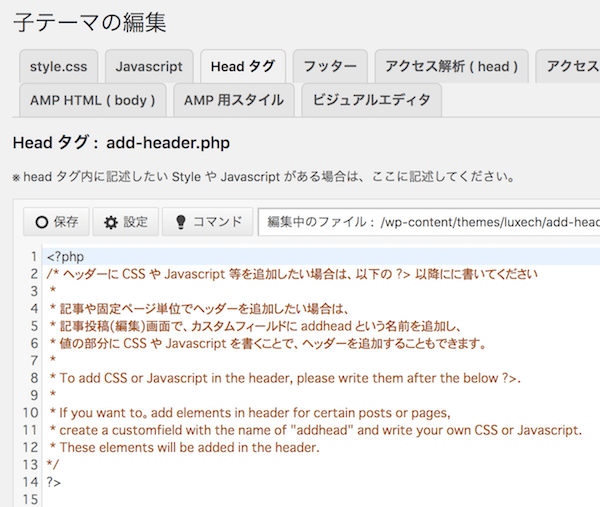Place cursor on the <?php line
Viewport: 600px width, 507px height.
tap(321, 256)
